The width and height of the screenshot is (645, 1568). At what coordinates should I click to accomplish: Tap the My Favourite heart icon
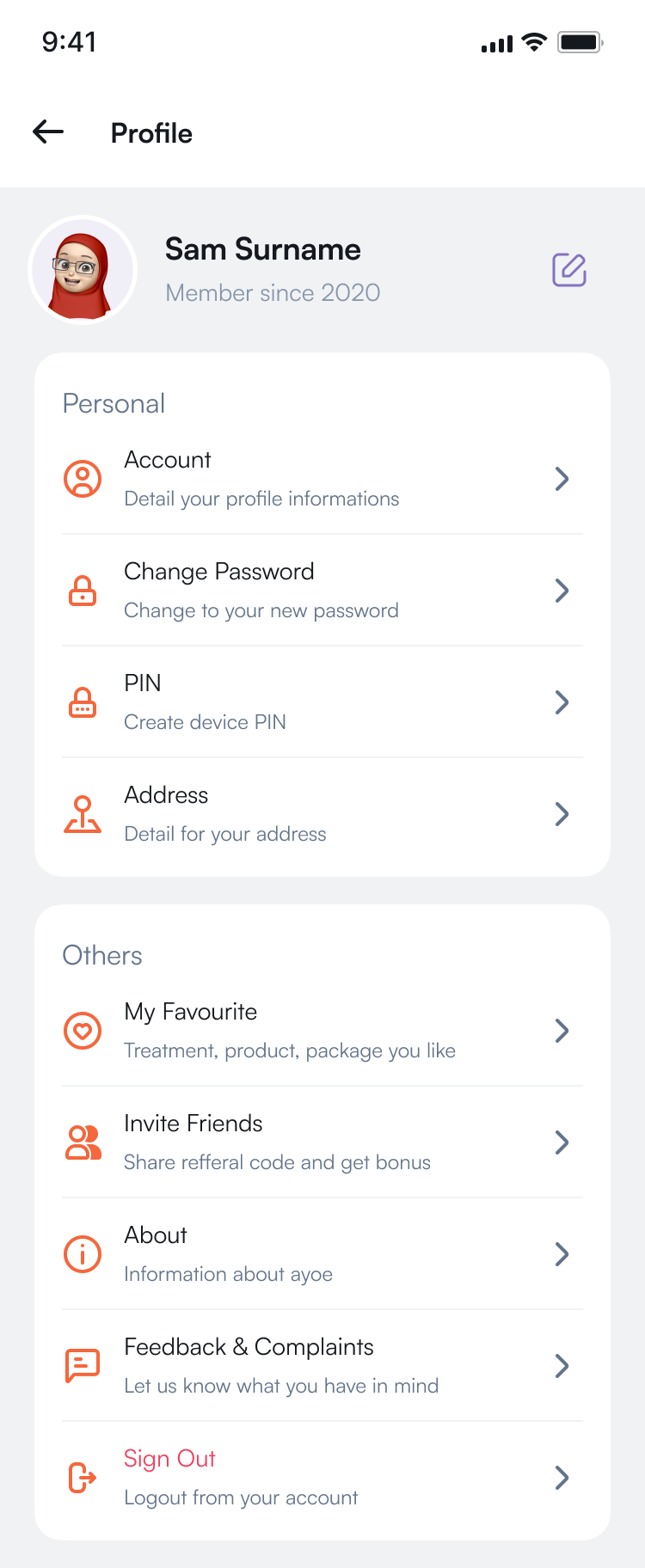(83, 1031)
